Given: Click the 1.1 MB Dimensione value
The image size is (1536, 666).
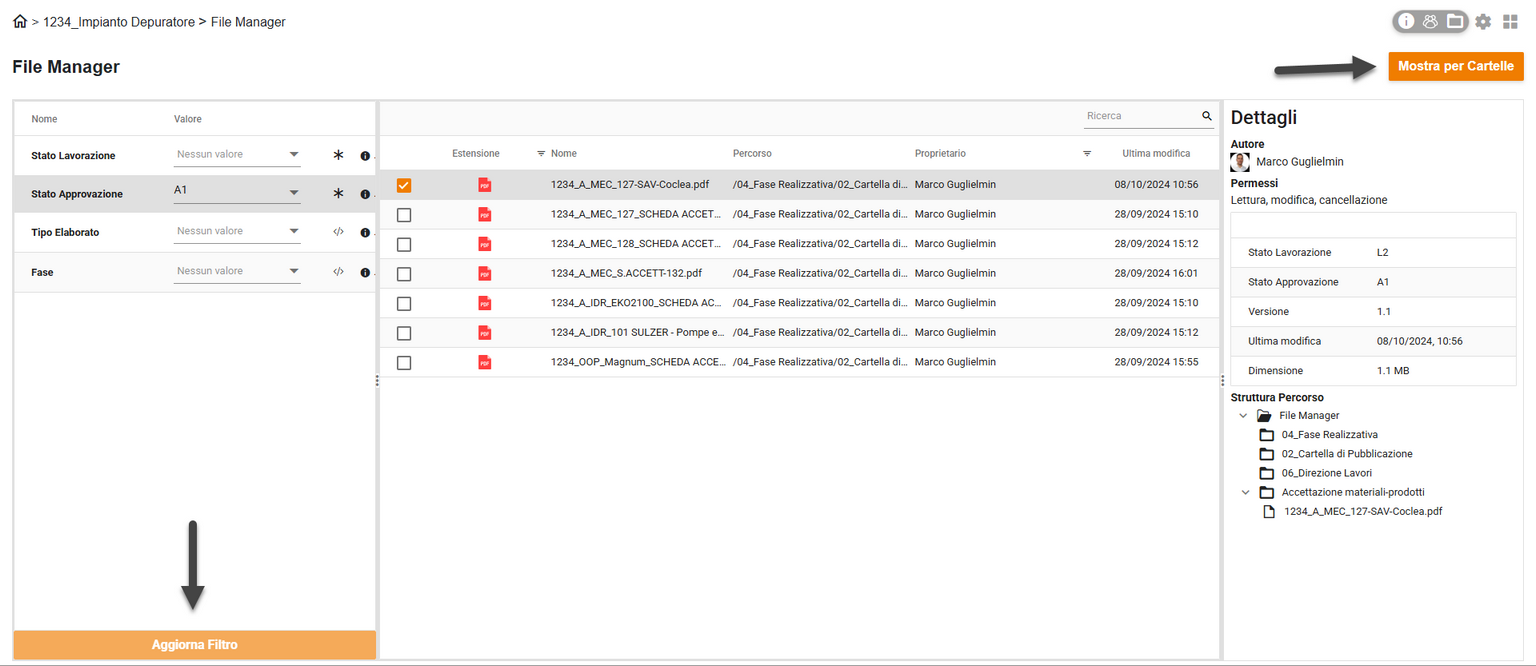Looking at the screenshot, I should coord(1393,371).
